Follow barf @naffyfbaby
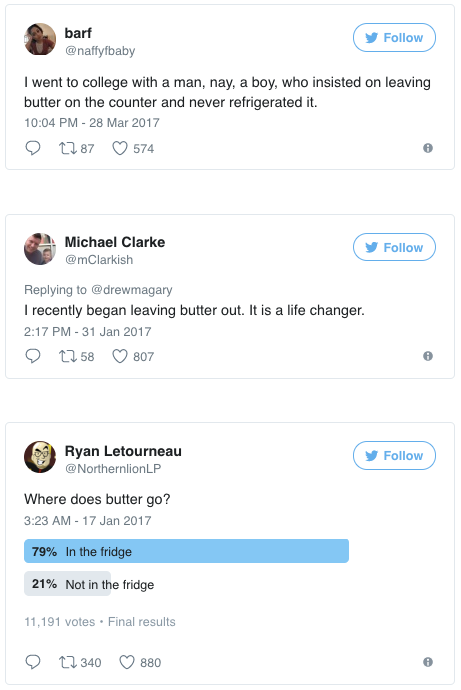 click(394, 38)
